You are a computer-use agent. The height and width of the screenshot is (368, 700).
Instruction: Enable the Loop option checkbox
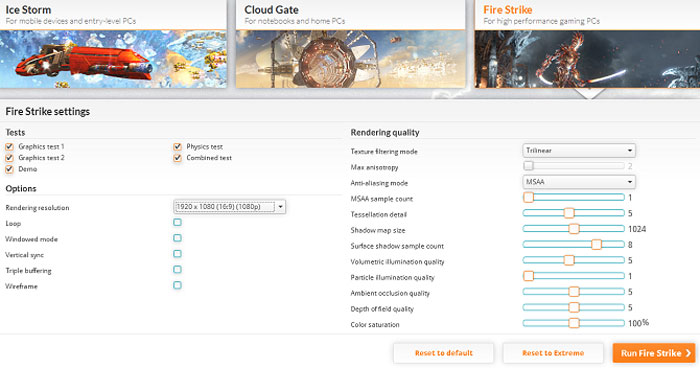tap(177, 222)
